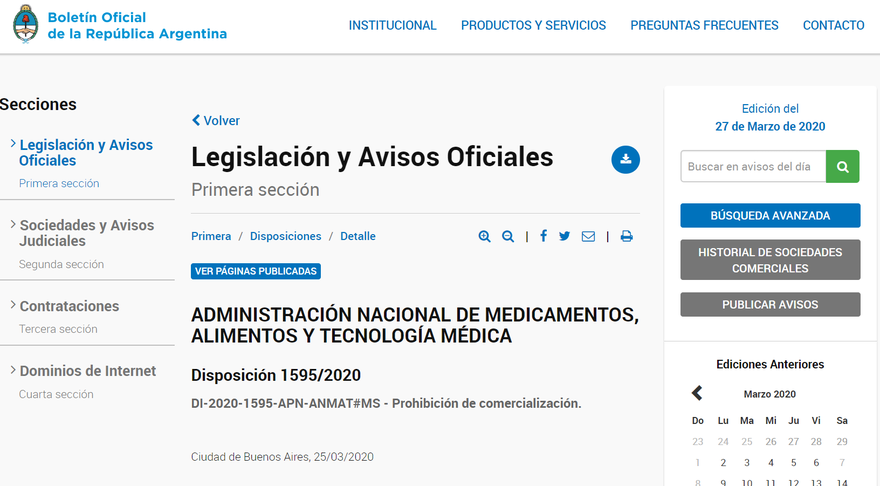880x486 pixels.
Task: Click the Segunda sección sidebar subtitle
Action: pos(61,264)
